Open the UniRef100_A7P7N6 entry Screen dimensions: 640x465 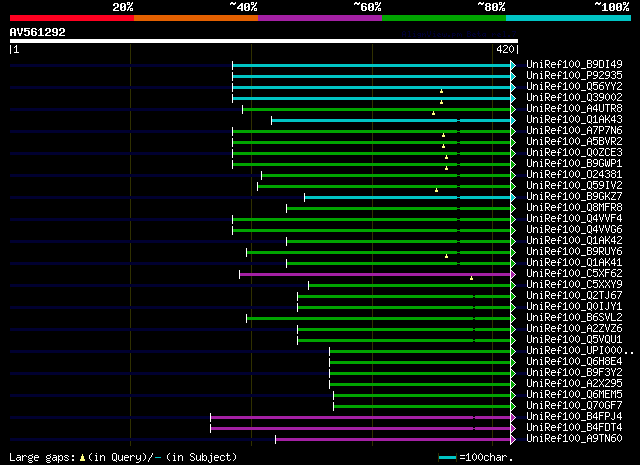point(574,131)
